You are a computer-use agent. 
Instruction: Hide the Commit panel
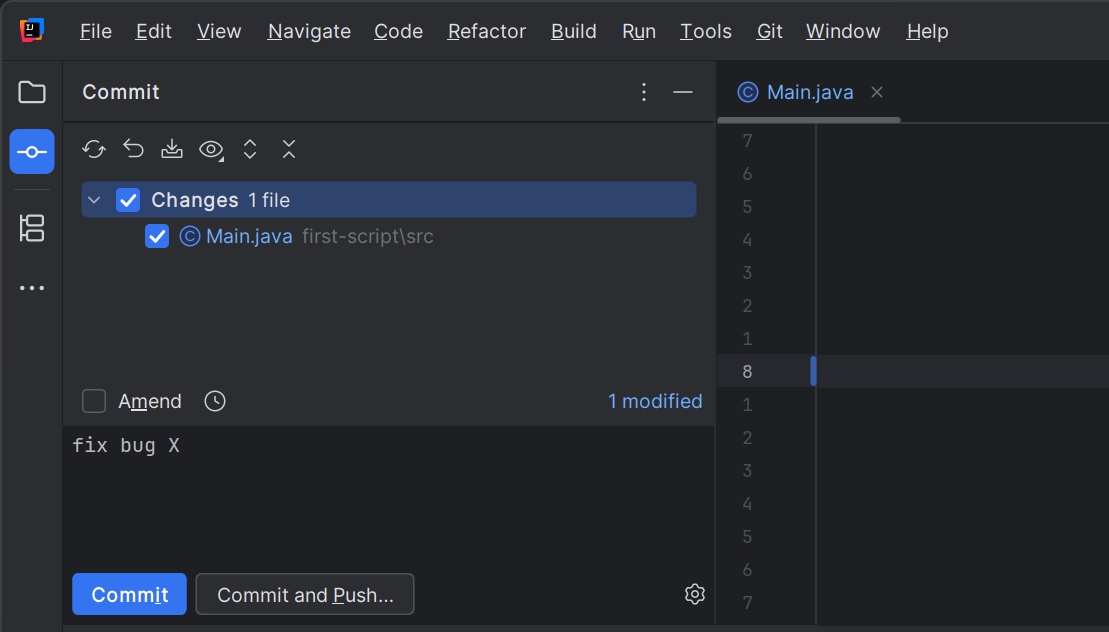[683, 92]
